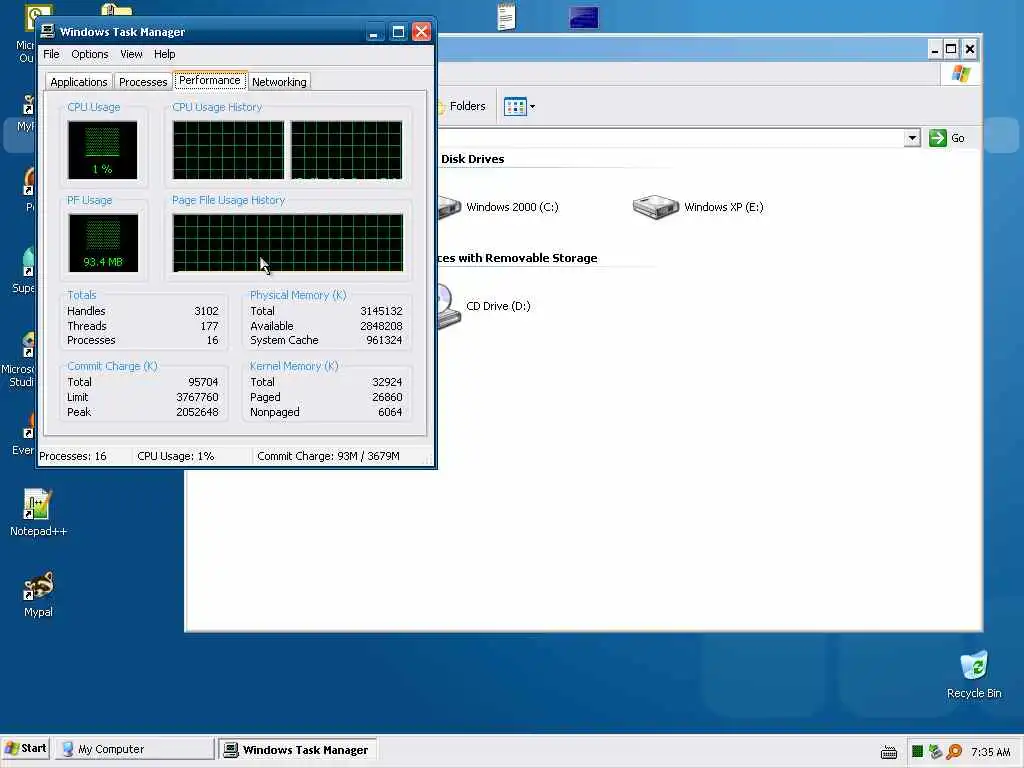Click the Windows Task Manager taskbar button
The width and height of the screenshot is (1024, 768).
[x=296, y=750]
